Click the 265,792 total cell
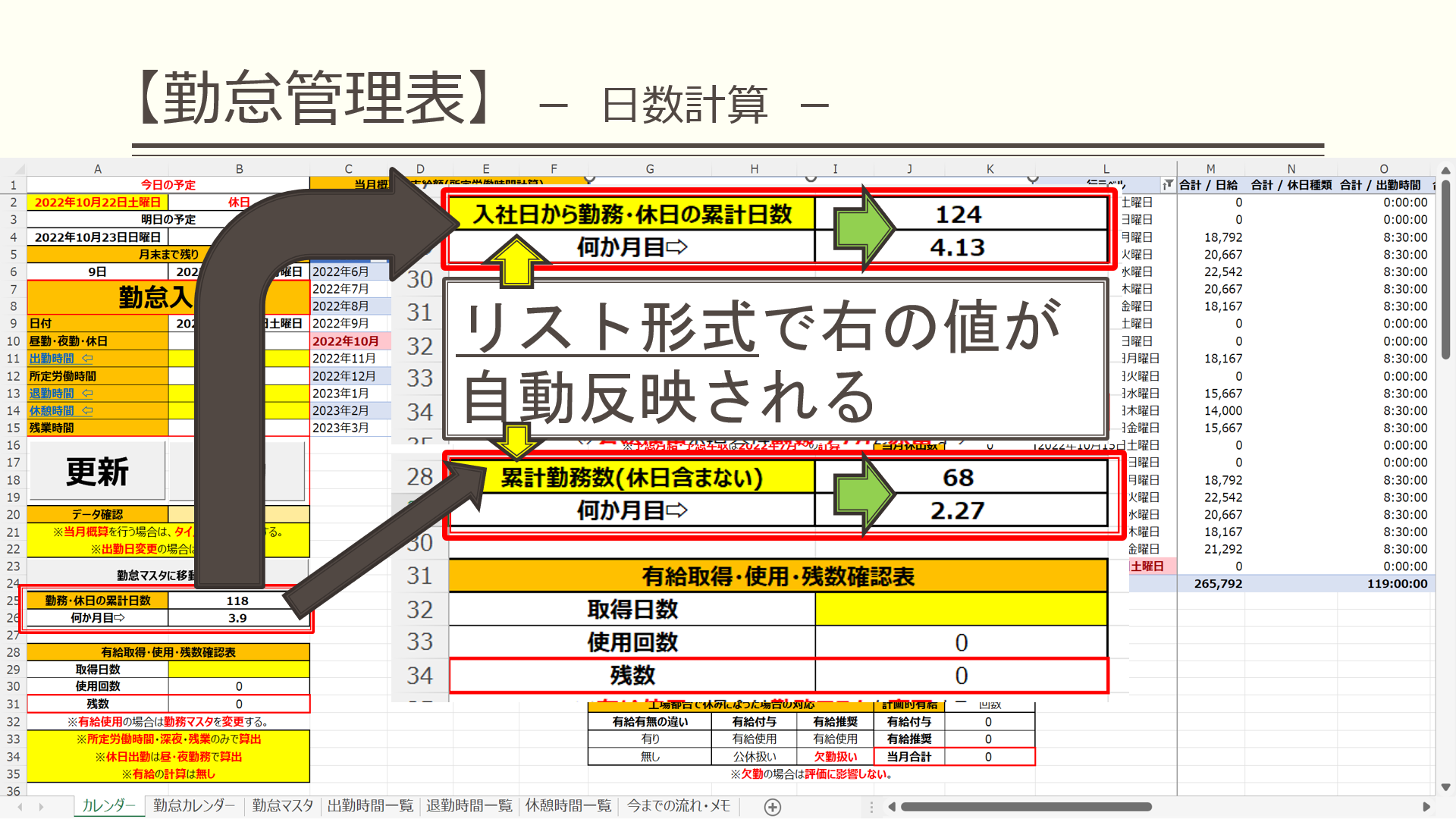This screenshot has width=1456, height=819. pyautogui.click(x=1211, y=584)
